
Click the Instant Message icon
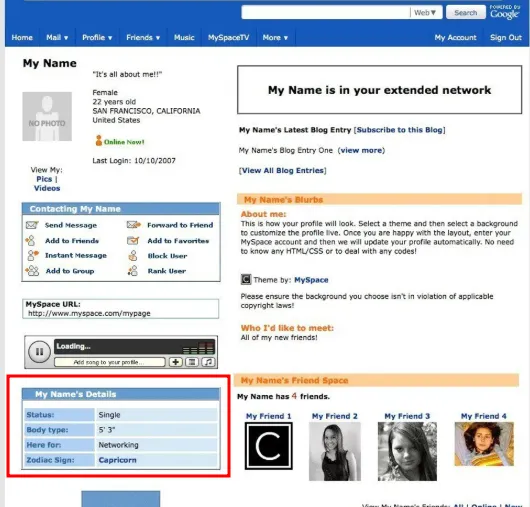[x=33, y=255]
